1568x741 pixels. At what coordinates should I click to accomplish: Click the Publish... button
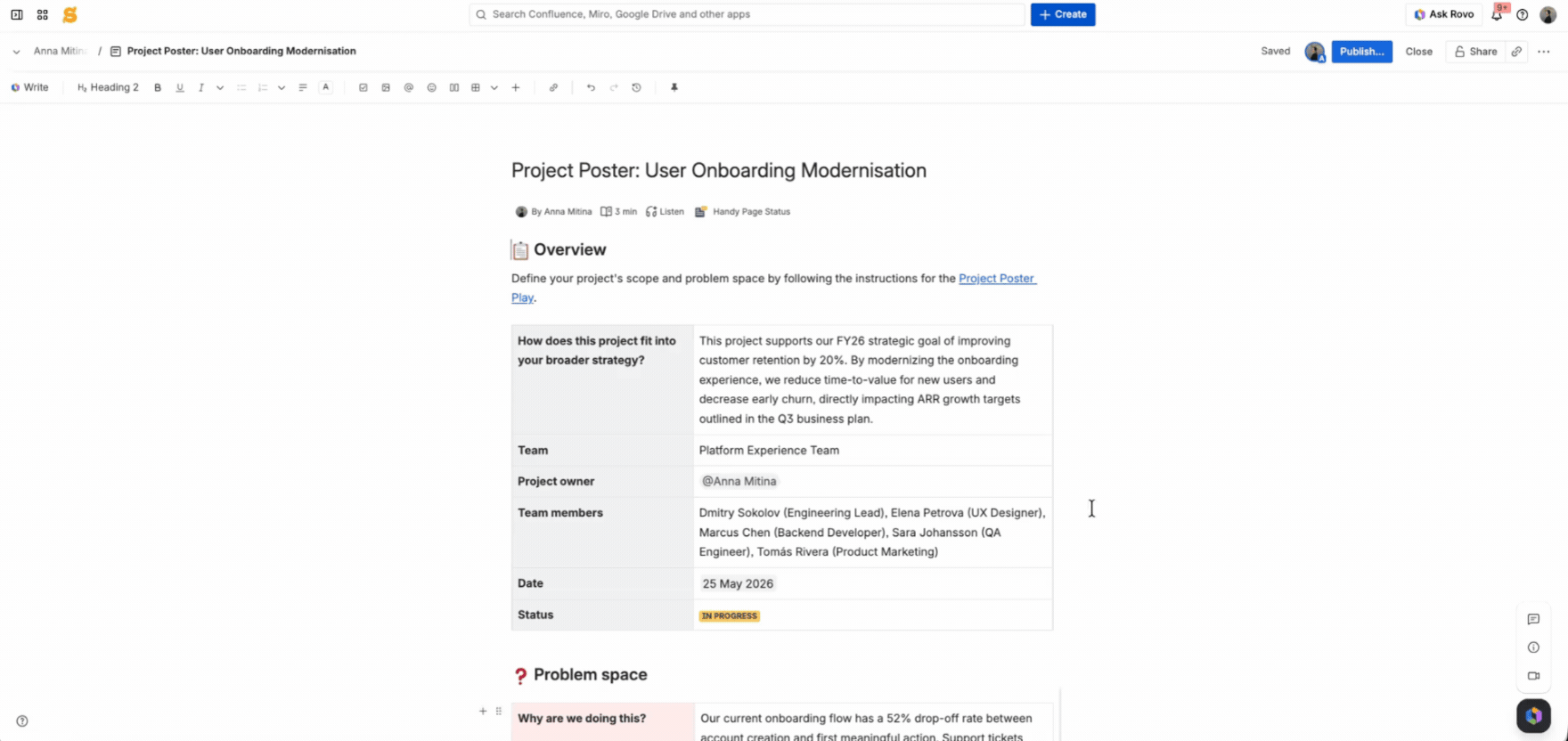pos(1361,52)
